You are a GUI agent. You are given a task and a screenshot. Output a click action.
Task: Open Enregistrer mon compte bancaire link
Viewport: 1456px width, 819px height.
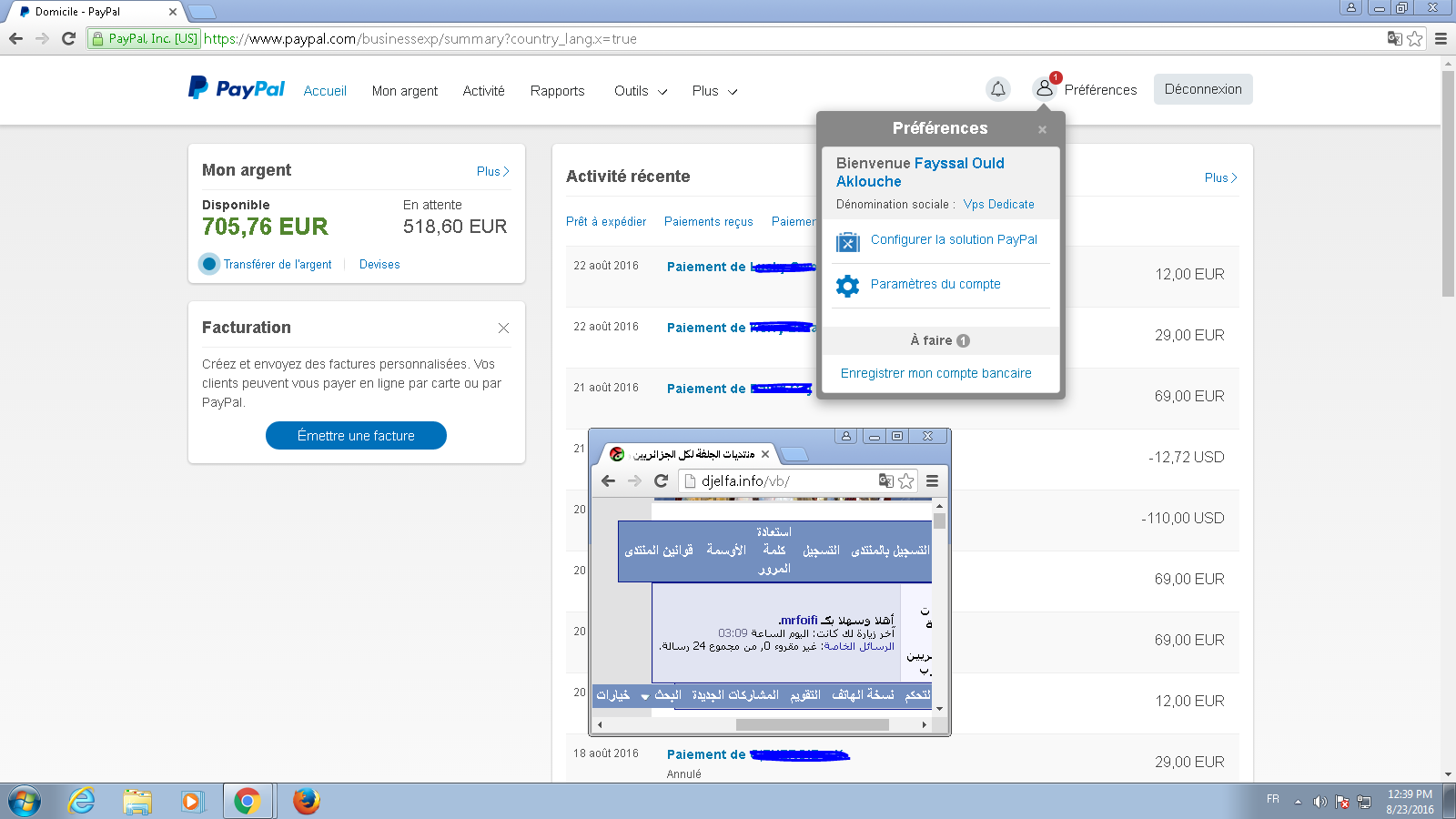tap(936, 373)
